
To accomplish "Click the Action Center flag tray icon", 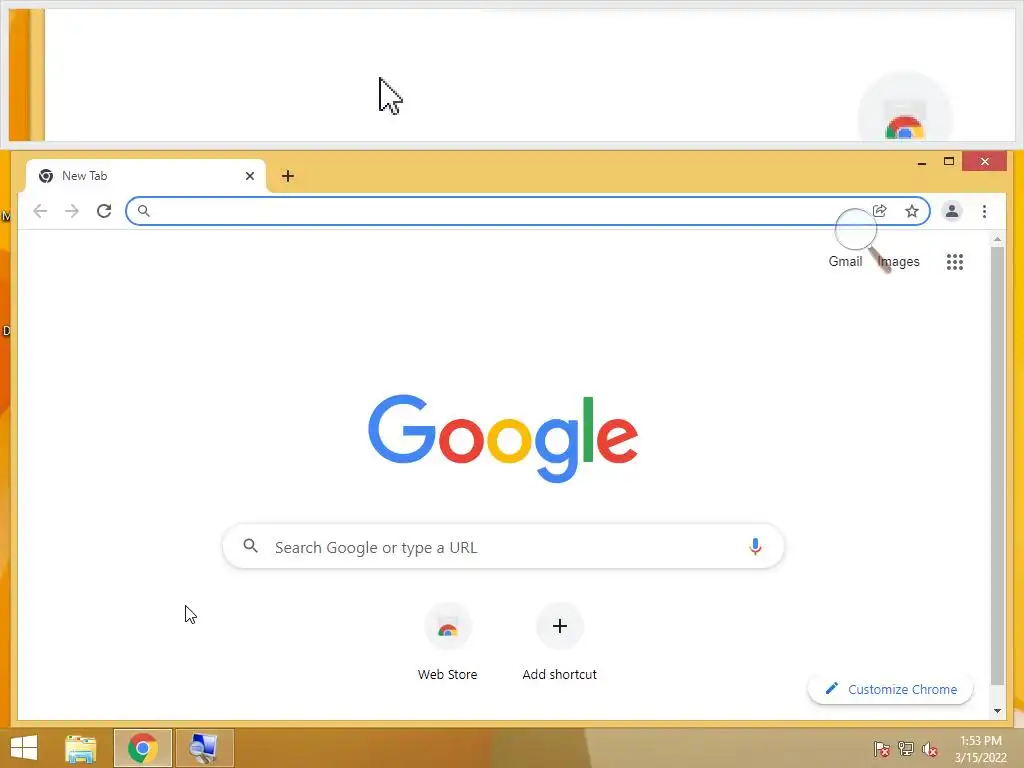I will (x=882, y=748).
